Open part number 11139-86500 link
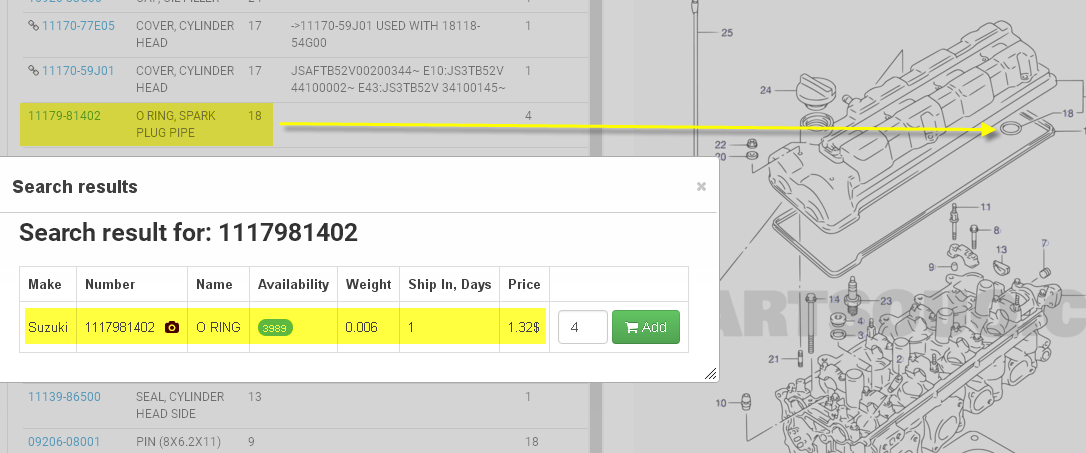Viewport: 1086px width, 453px height. (x=64, y=397)
